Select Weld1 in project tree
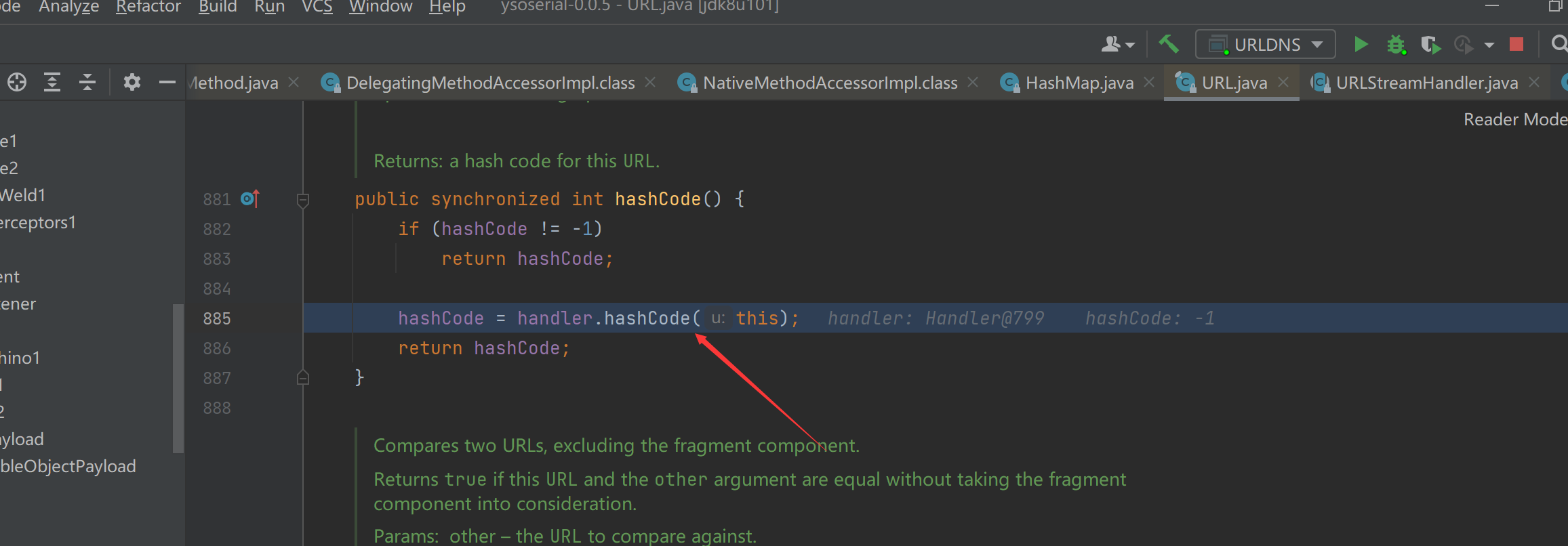The height and width of the screenshot is (546, 1568). click(x=22, y=195)
